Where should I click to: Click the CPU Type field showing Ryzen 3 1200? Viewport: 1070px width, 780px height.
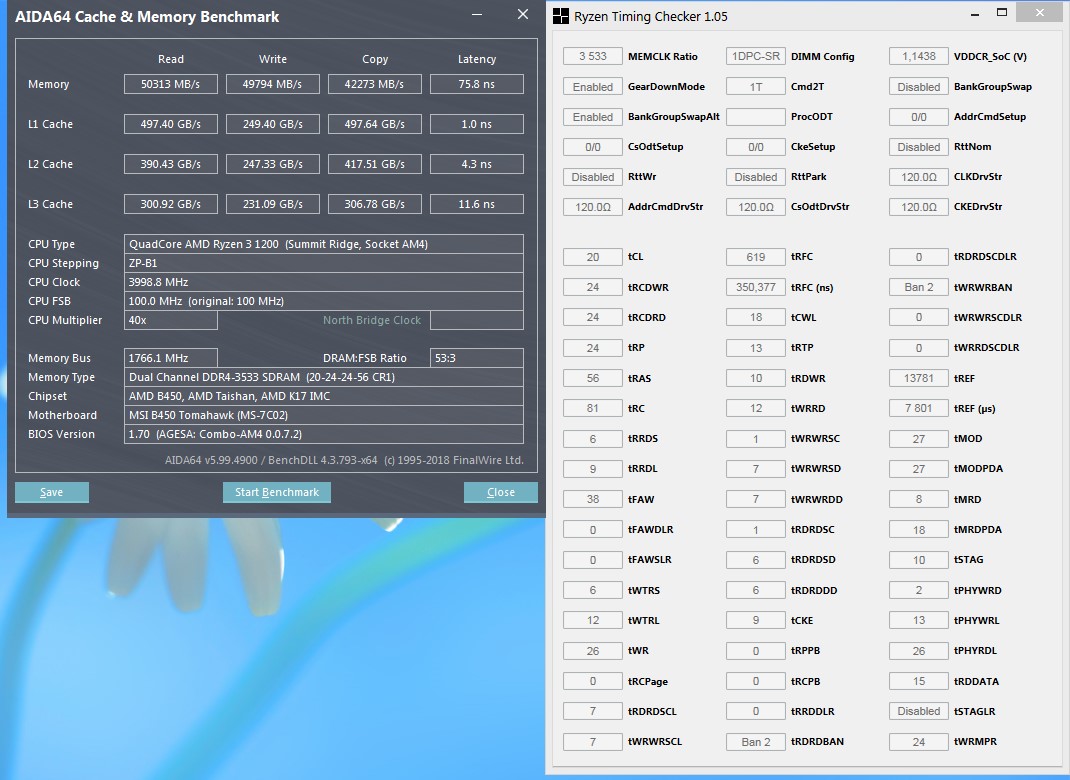point(324,244)
